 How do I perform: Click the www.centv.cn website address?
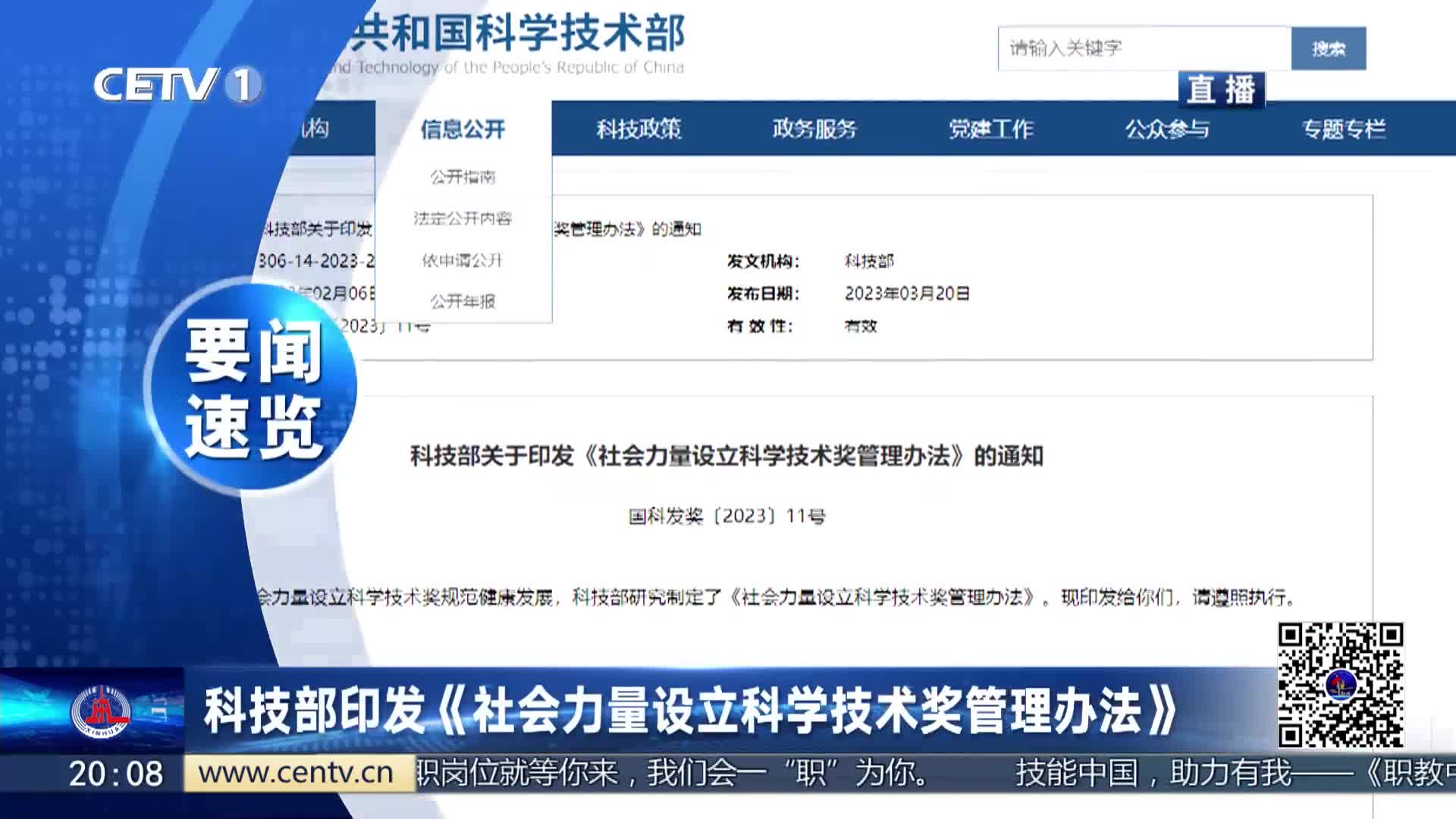pyautogui.click(x=296, y=773)
